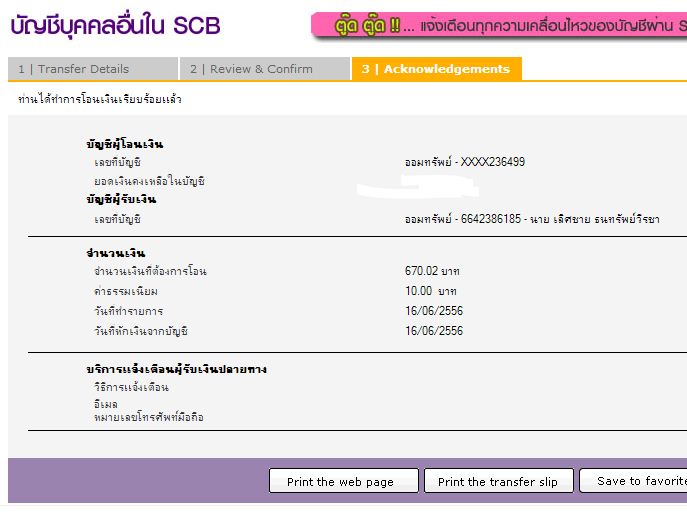This screenshot has height=532, width=687.
Task: Click the บัญชีผู้รับเงิน section heading
Action: (121, 199)
